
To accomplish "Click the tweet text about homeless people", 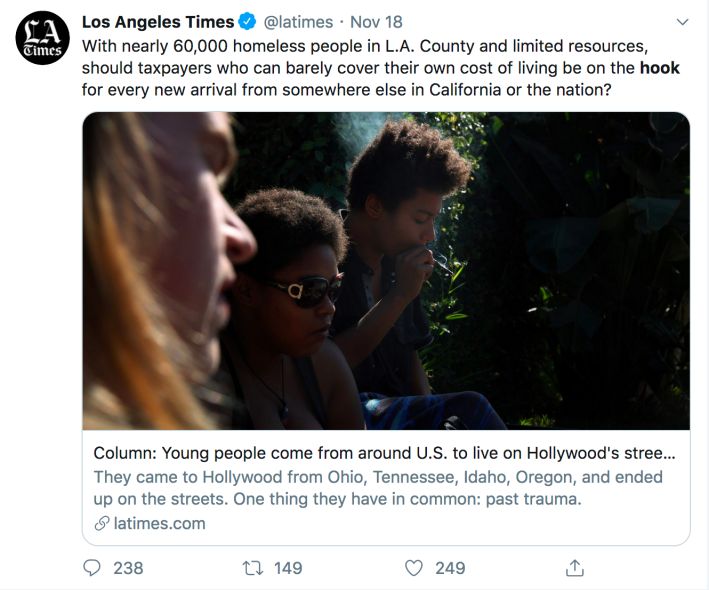I will pyautogui.click(x=381, y=68).
